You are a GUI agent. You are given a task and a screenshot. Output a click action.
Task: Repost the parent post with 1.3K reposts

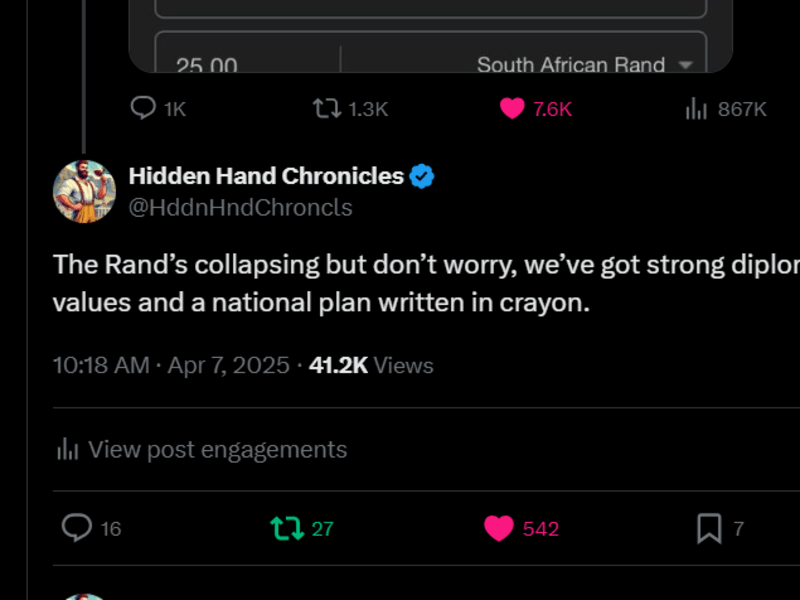click(x=350, y=109)
